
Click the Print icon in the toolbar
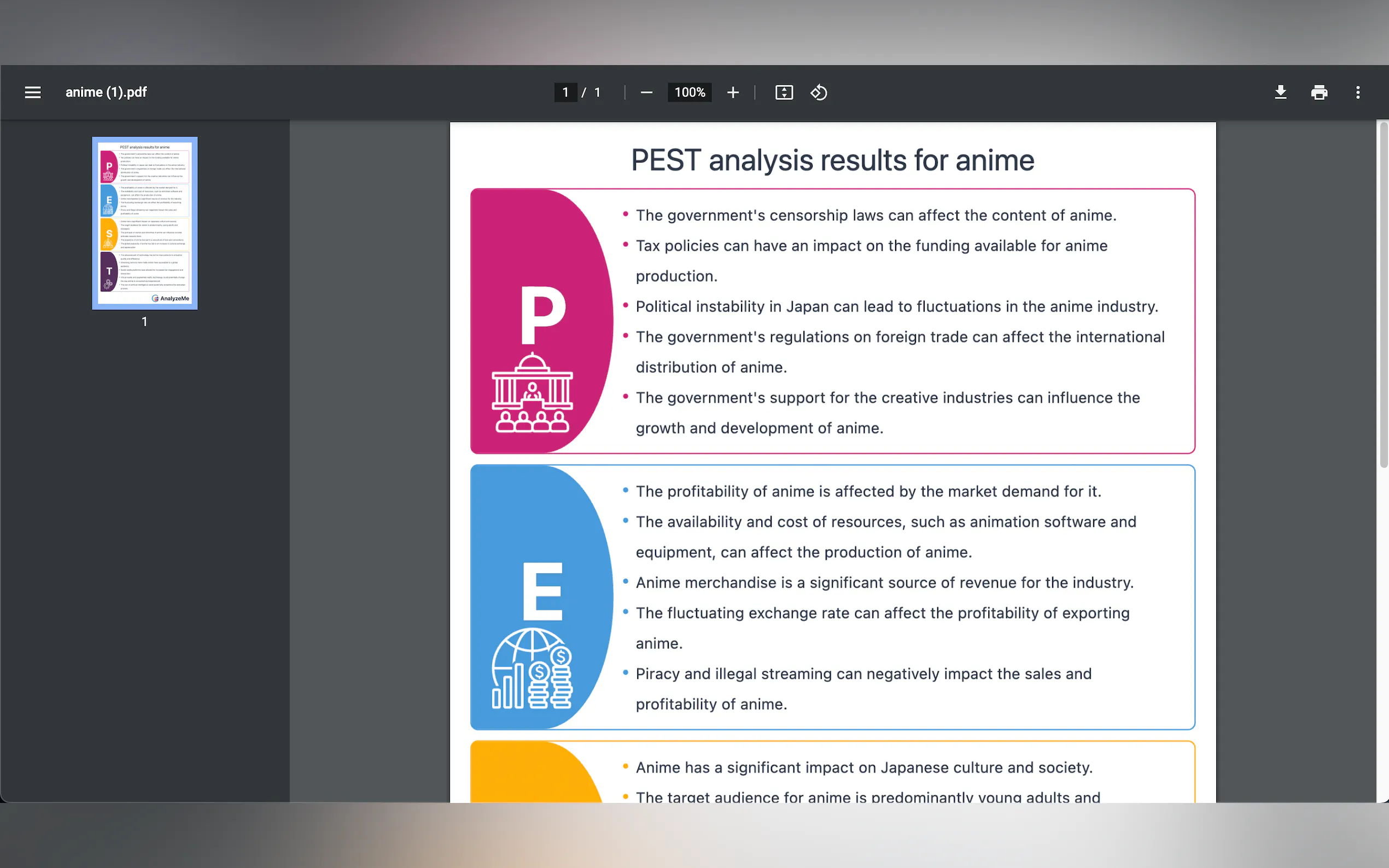(x=1319, y=92)
